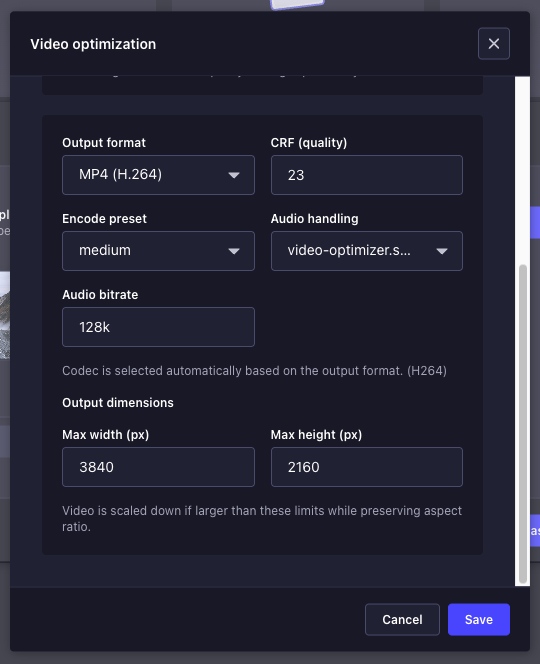This screenshot has height=664, width=540.
Task: Click the Audio handling label
Action: (x=314, y=219)
